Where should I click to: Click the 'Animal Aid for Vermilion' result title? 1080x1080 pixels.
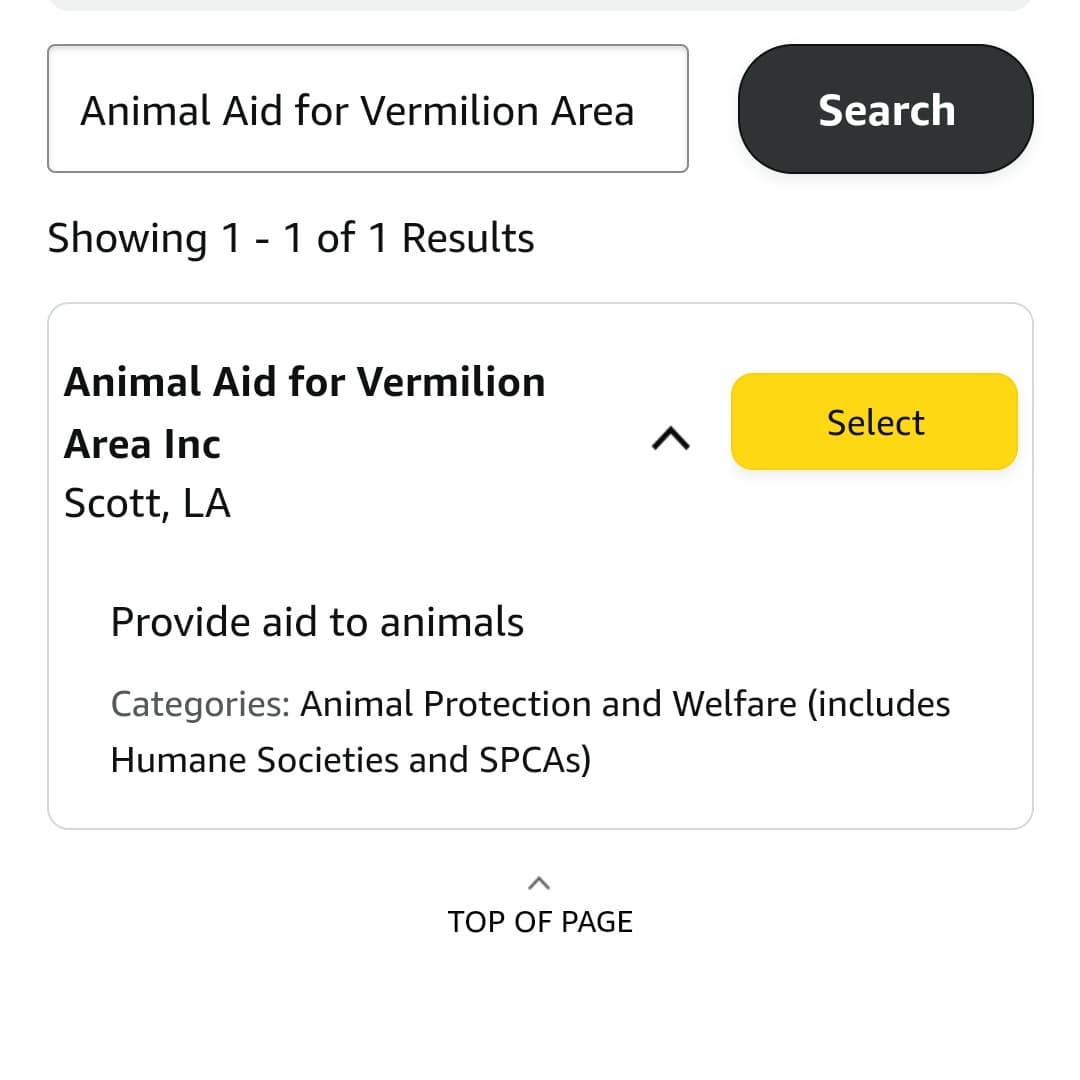304,382
